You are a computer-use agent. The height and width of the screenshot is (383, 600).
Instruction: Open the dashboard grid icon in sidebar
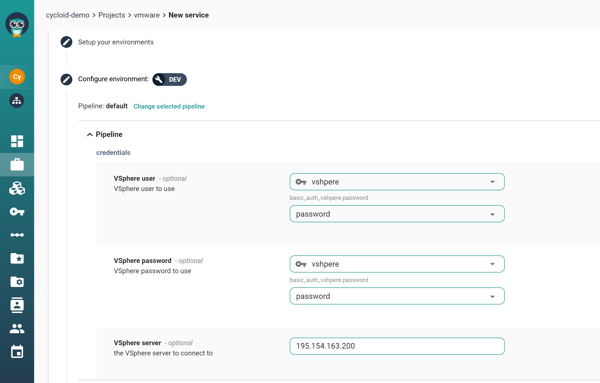point(17,141)
